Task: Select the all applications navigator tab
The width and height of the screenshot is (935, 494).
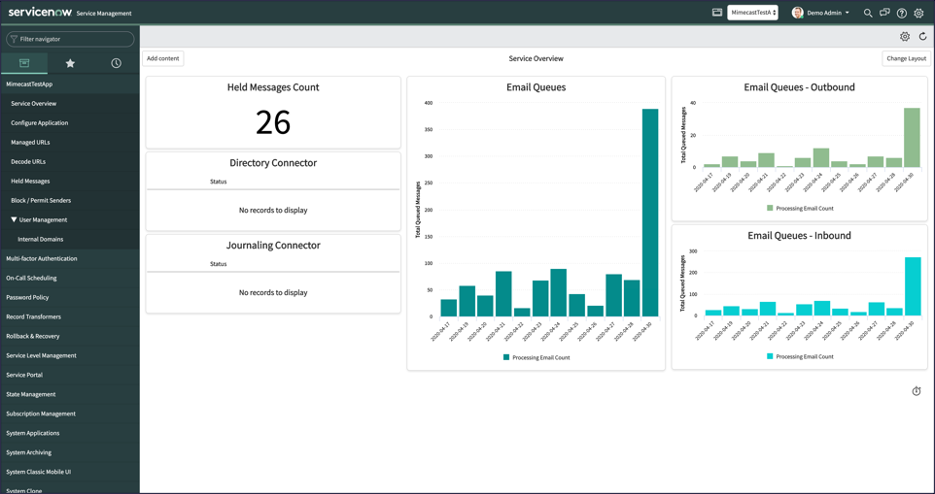Action: click(x=24, y=63)
